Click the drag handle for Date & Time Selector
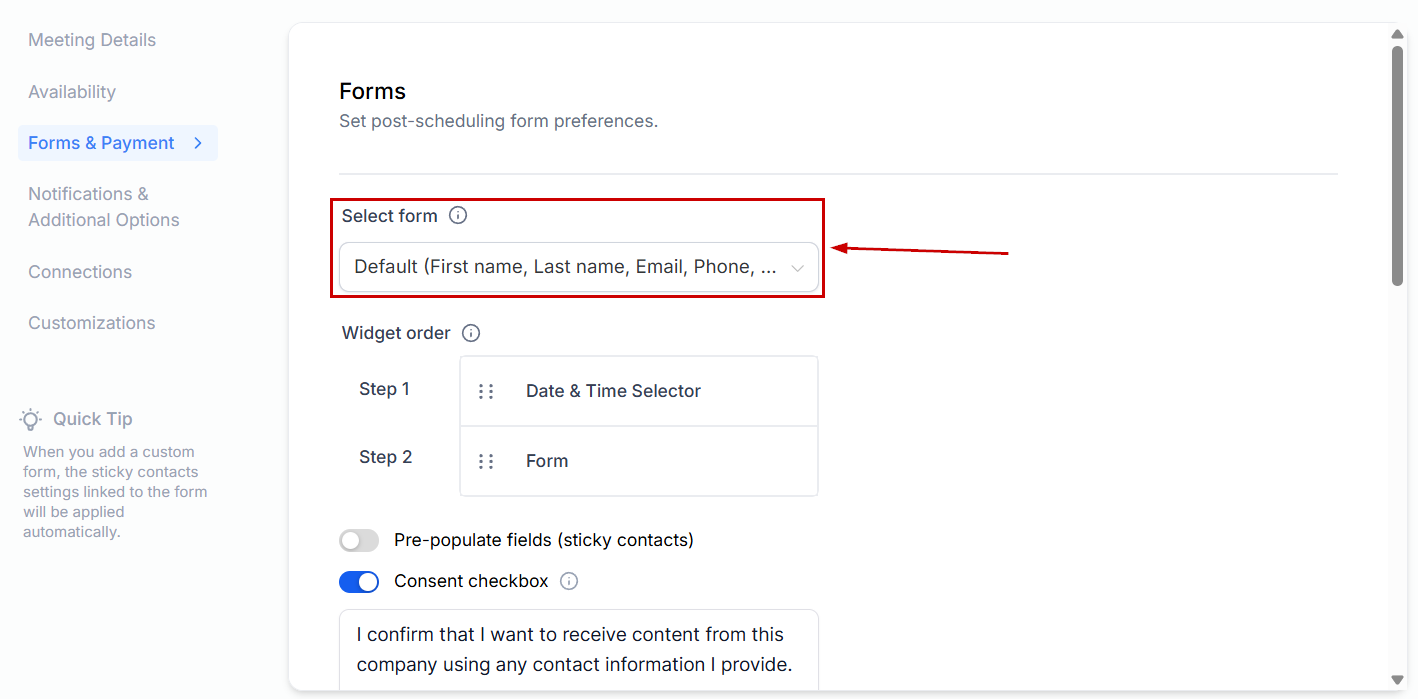The height and width of the screenshot is (699, 1418). (486, 391)
